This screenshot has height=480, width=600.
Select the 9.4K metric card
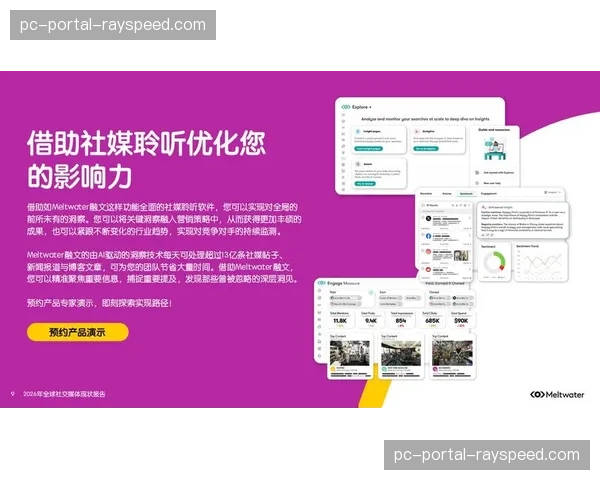pos(370,319)
